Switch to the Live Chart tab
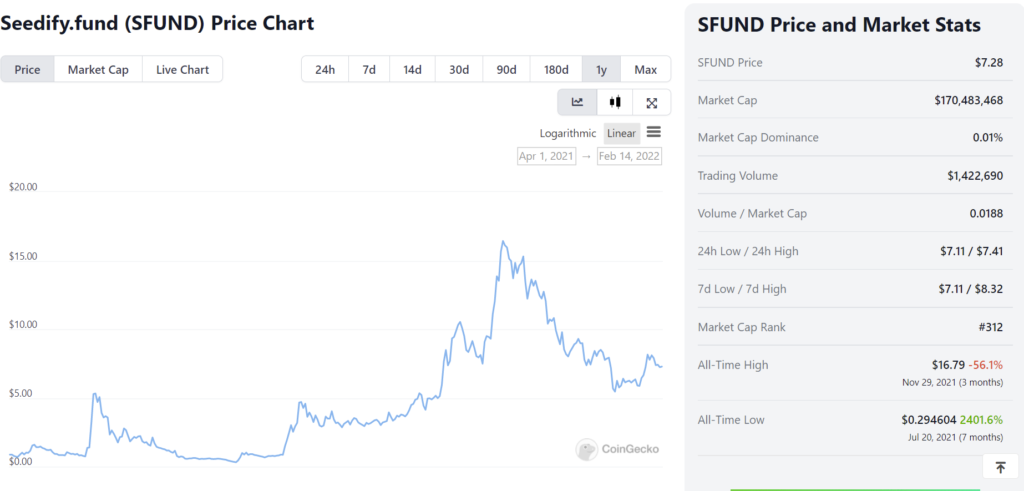 click(x=182, y=69)
